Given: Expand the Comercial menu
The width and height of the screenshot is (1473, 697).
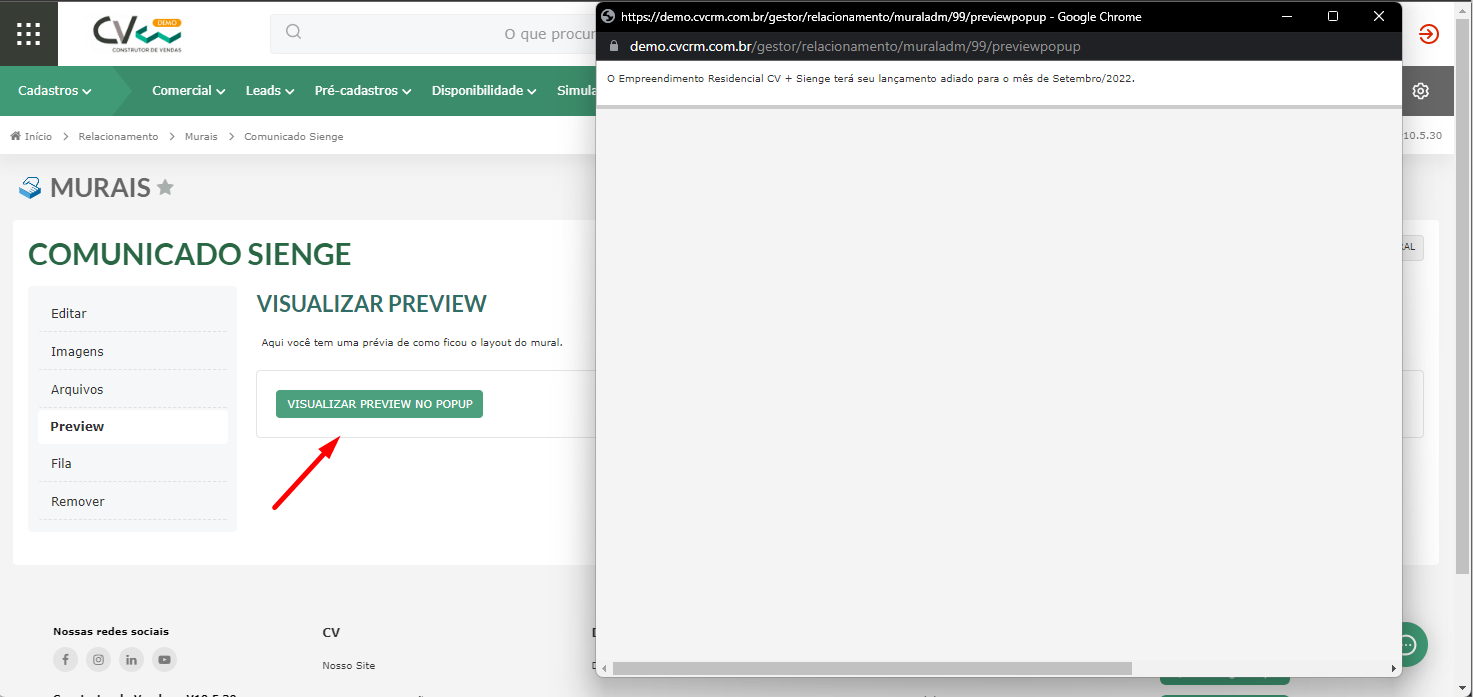Looking at the screenshot, I should (188, 91).
